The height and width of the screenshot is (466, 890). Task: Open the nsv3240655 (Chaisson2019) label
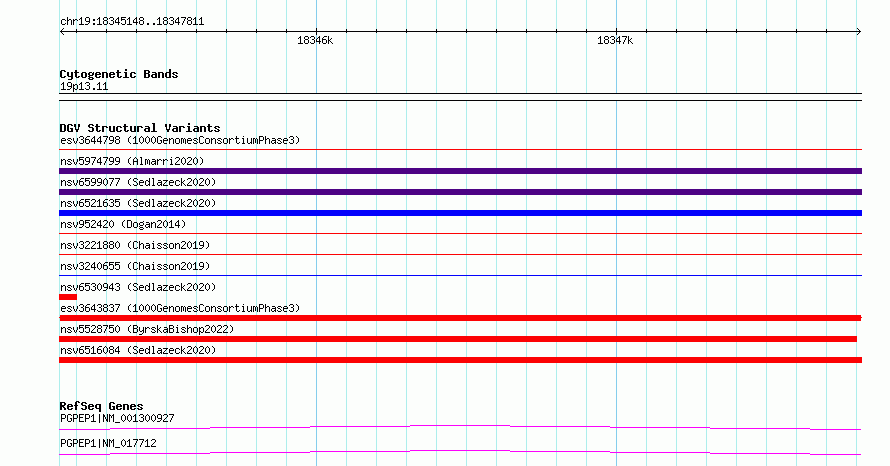click(135, 266)
